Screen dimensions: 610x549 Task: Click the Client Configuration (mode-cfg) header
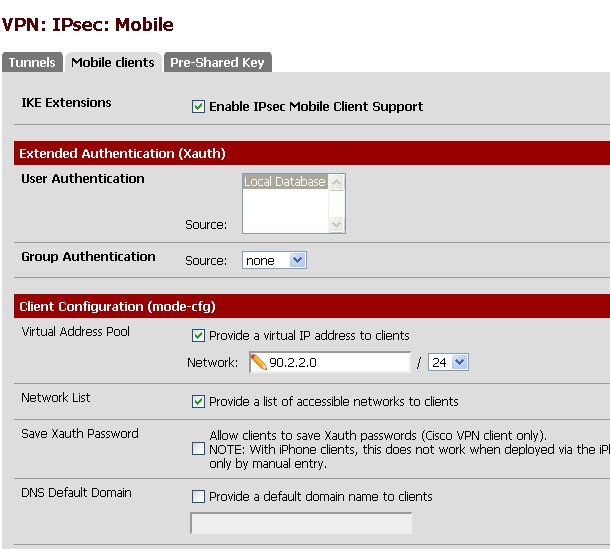point(312,306)
